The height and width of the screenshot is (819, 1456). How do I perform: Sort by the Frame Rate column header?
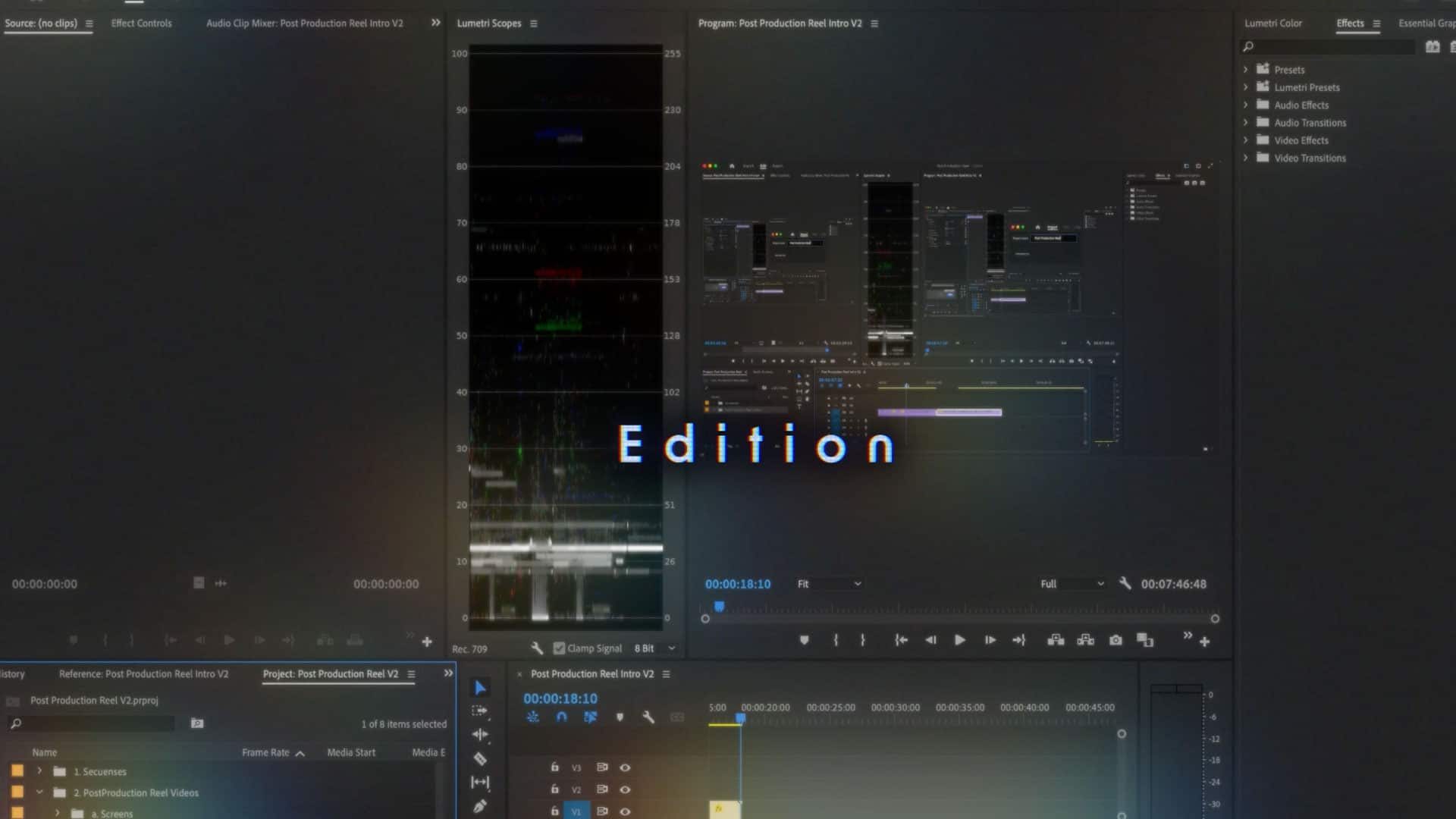click(x=265, y=752)
